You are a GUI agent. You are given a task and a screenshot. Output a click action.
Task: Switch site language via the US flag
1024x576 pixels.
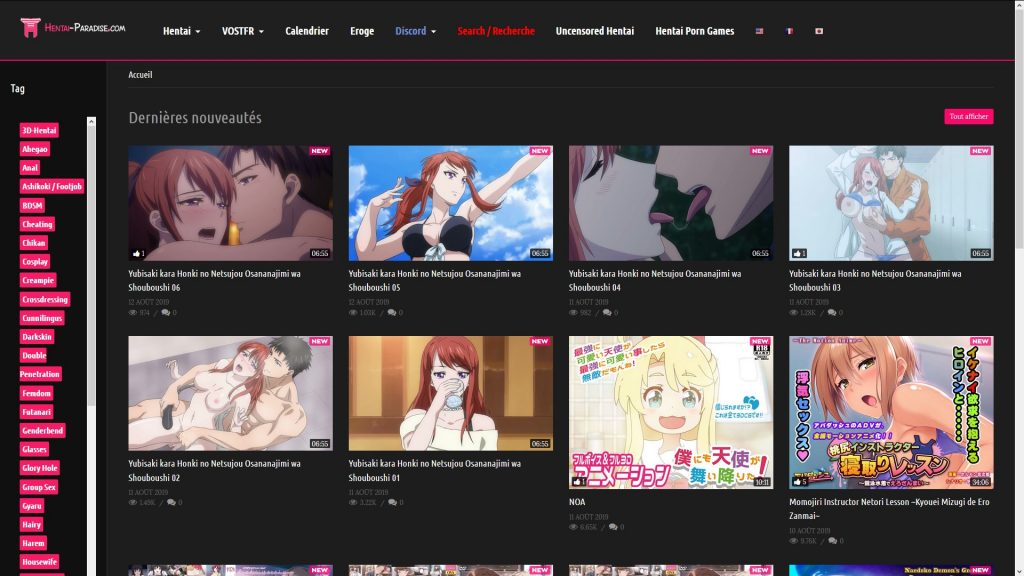coord(759,31)
